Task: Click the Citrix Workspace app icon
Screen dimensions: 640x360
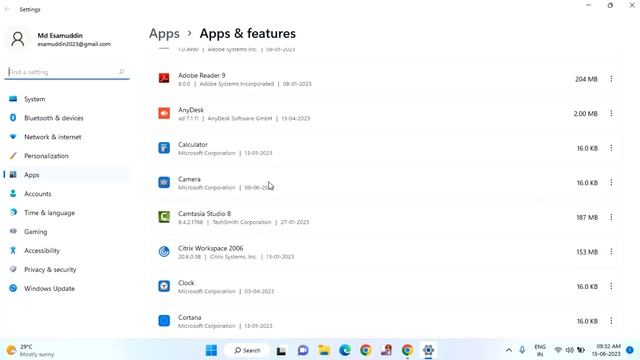Action: click(164, 251)
